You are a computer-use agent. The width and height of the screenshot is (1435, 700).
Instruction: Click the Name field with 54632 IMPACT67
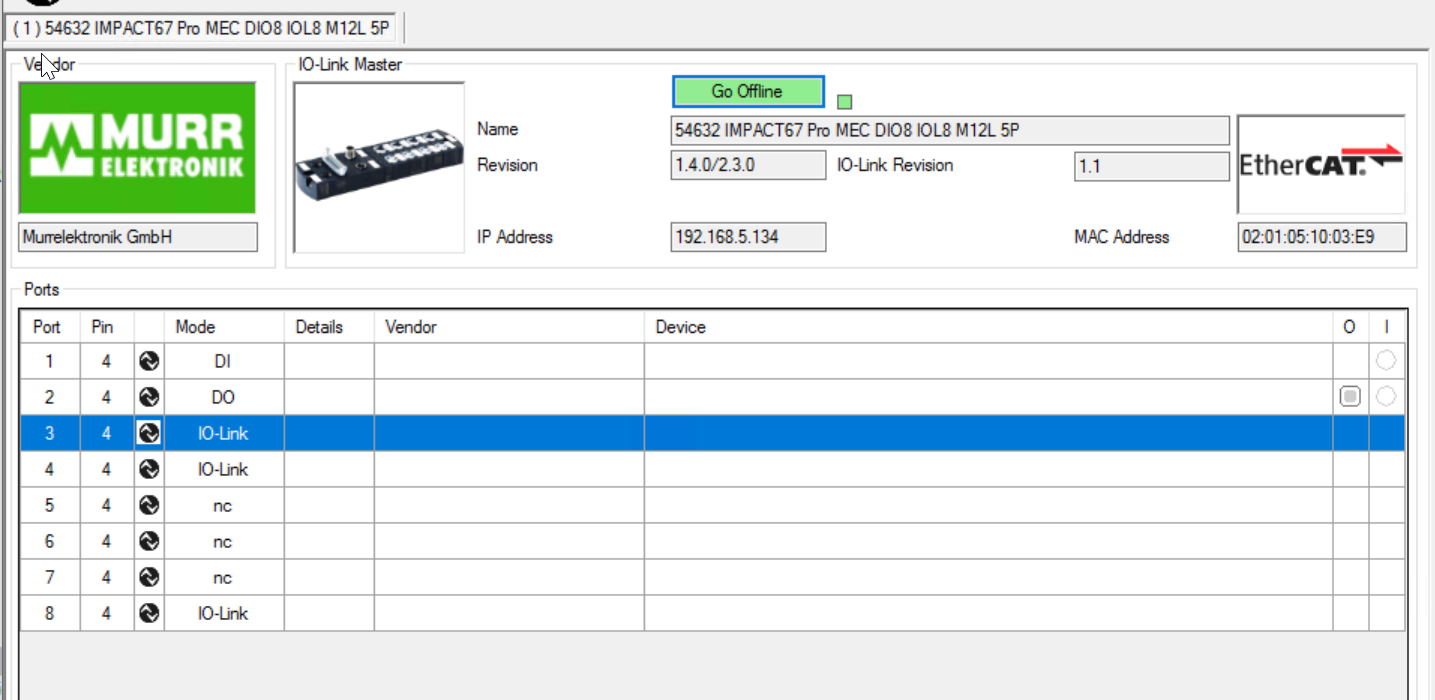949,130
